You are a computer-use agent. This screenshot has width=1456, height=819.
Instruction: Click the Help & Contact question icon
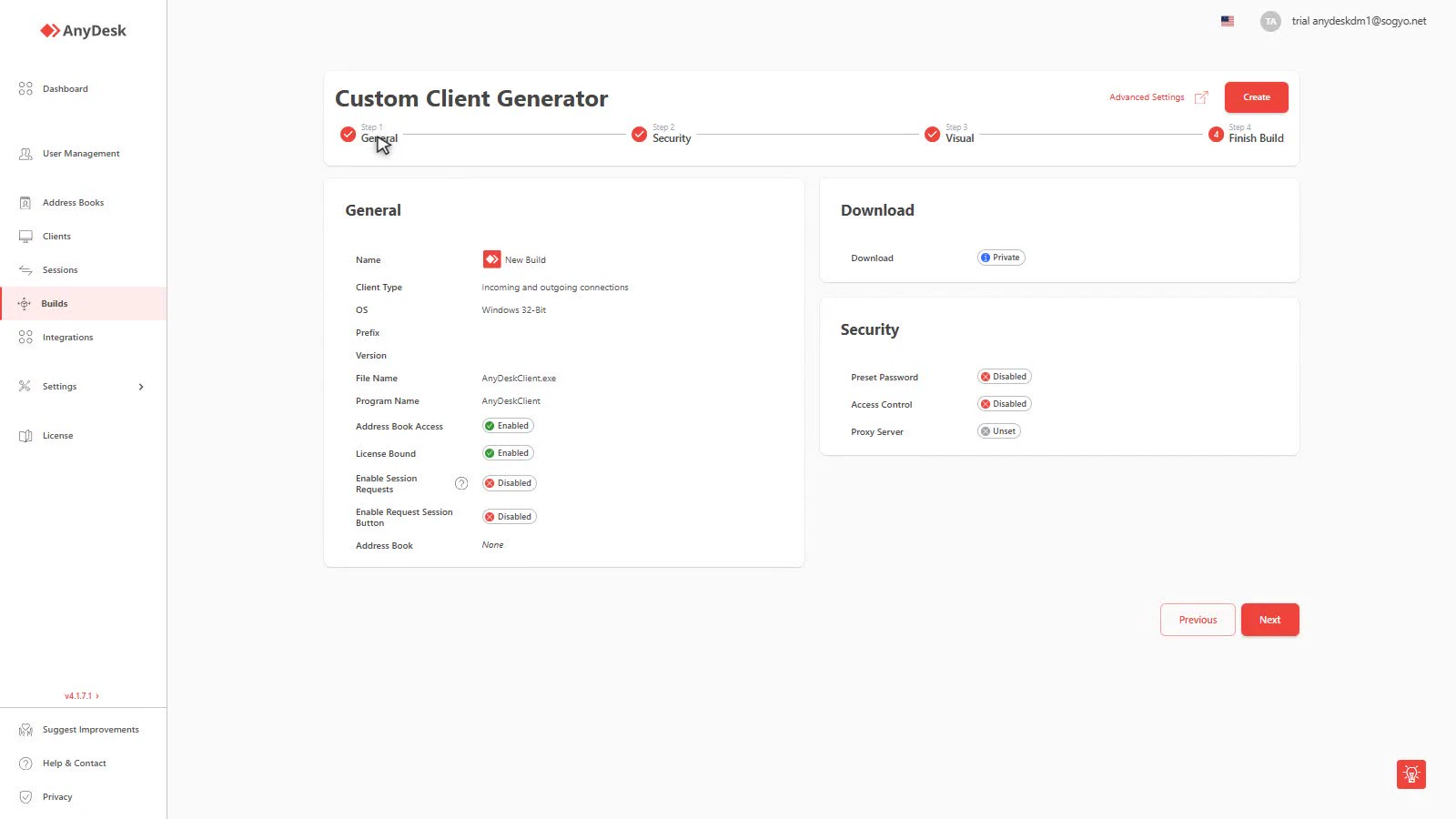(25, 763)
